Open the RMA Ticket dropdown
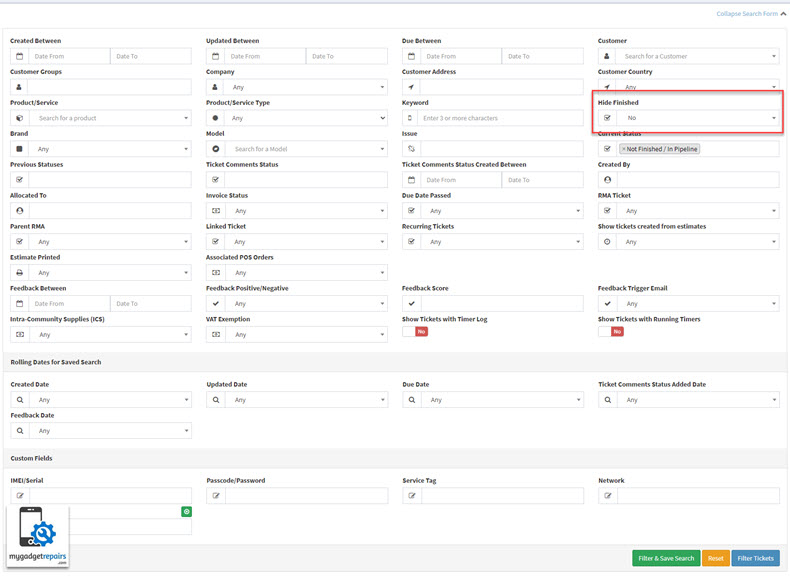 (698, 211)
